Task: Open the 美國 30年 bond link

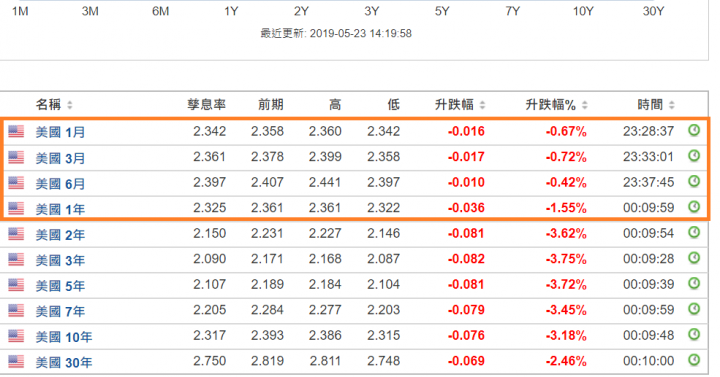Action: [64, 362]
